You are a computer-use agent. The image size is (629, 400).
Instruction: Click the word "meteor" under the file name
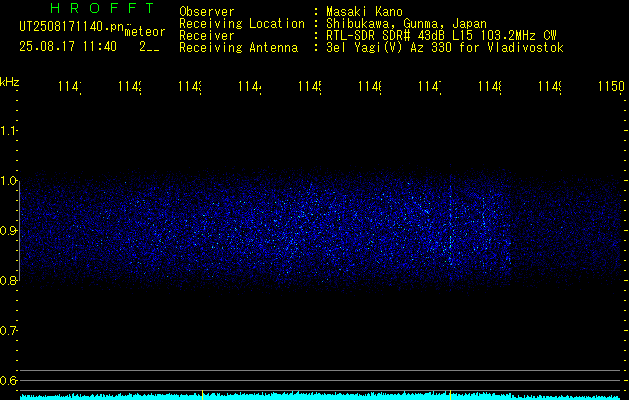tap(145, 32)
